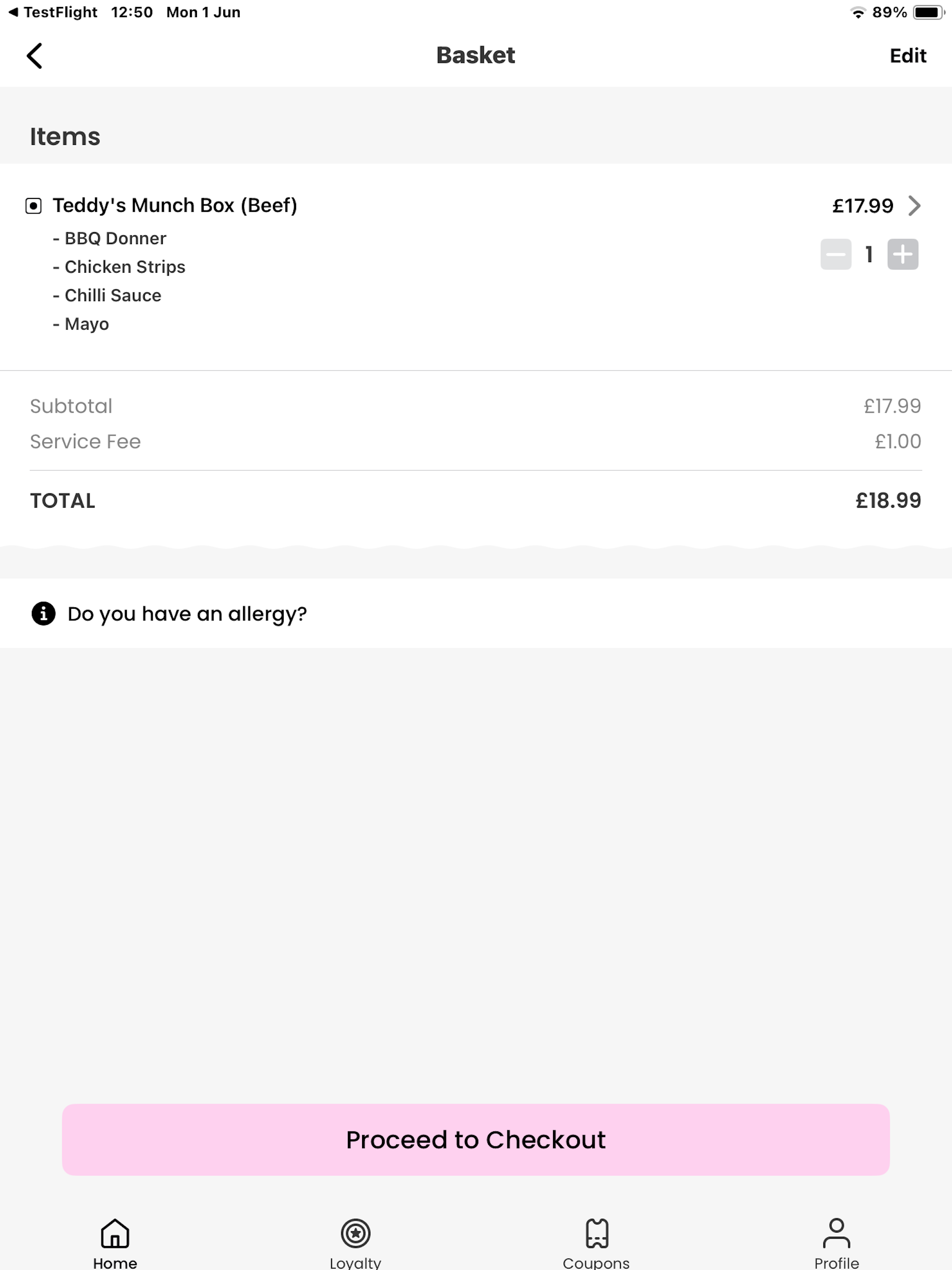Tap the quantity value 1 between steppers

click(869, 254)
